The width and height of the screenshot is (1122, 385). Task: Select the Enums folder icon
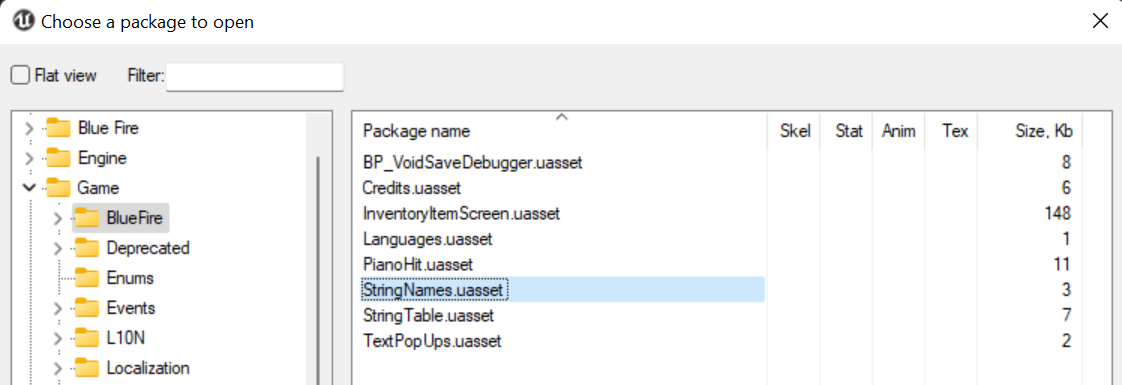[87, 278]
